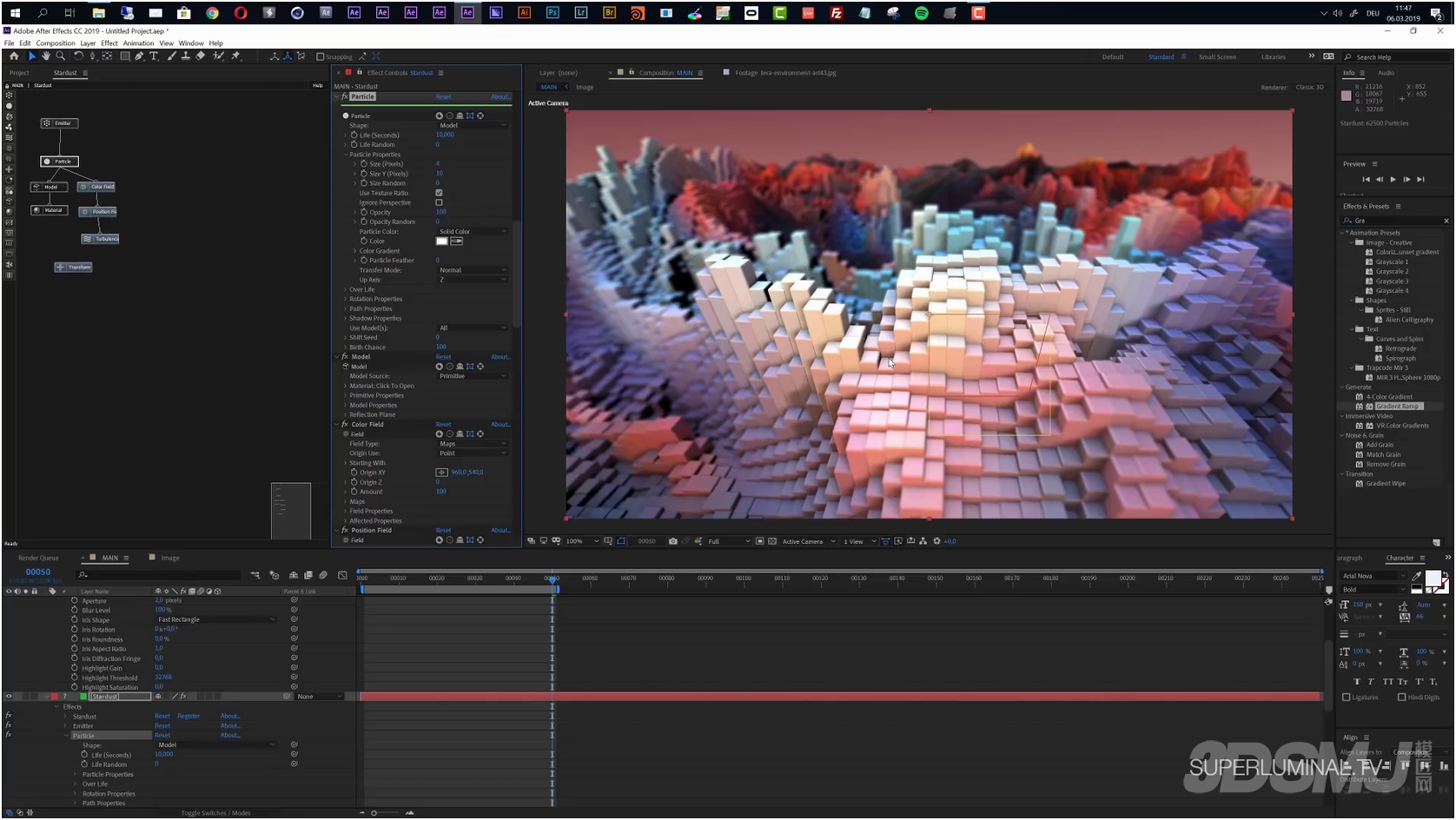Select the Zoom magnifier tool

click(x=61, y=56)
